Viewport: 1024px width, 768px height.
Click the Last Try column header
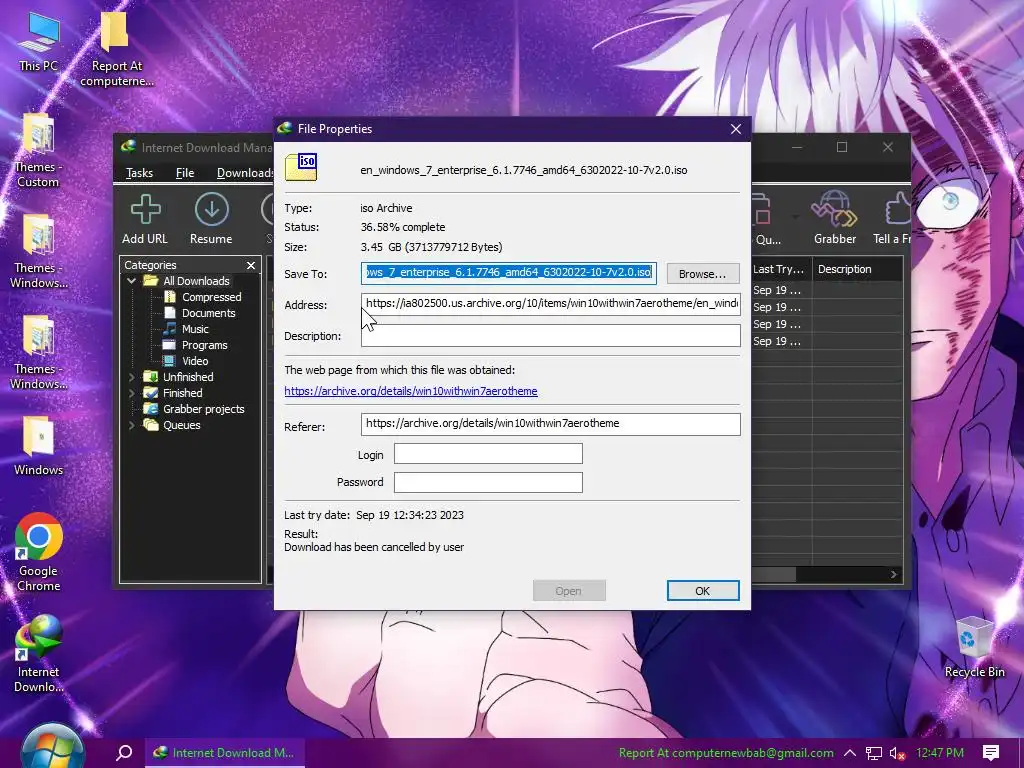[780, 269]
